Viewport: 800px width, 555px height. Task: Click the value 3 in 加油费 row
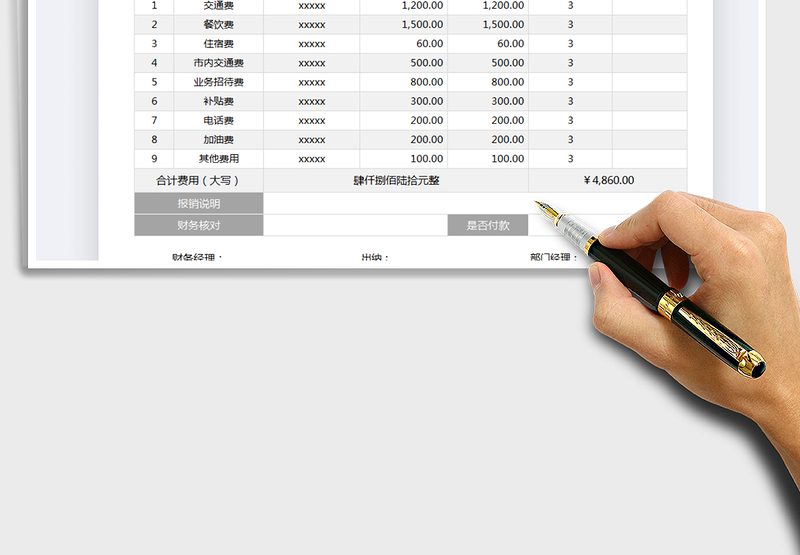[570, 140]
